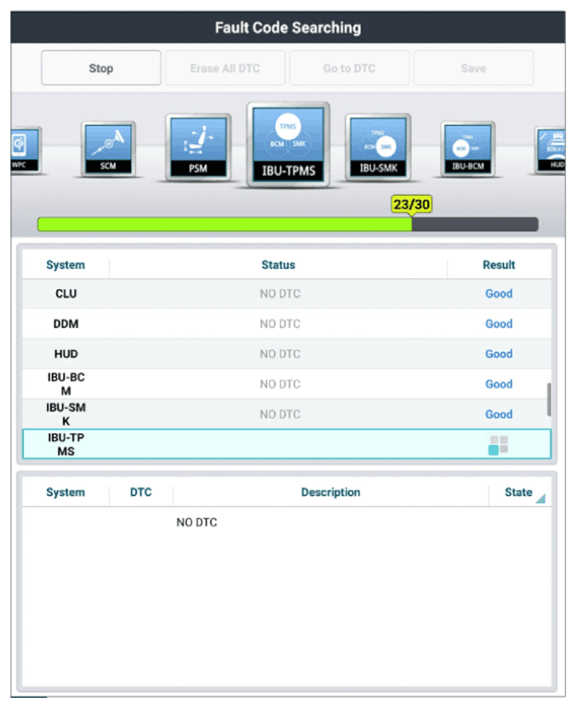The image size is (576, 707).
Task: Click the Erase All DTC button
Action: (225, 68)
